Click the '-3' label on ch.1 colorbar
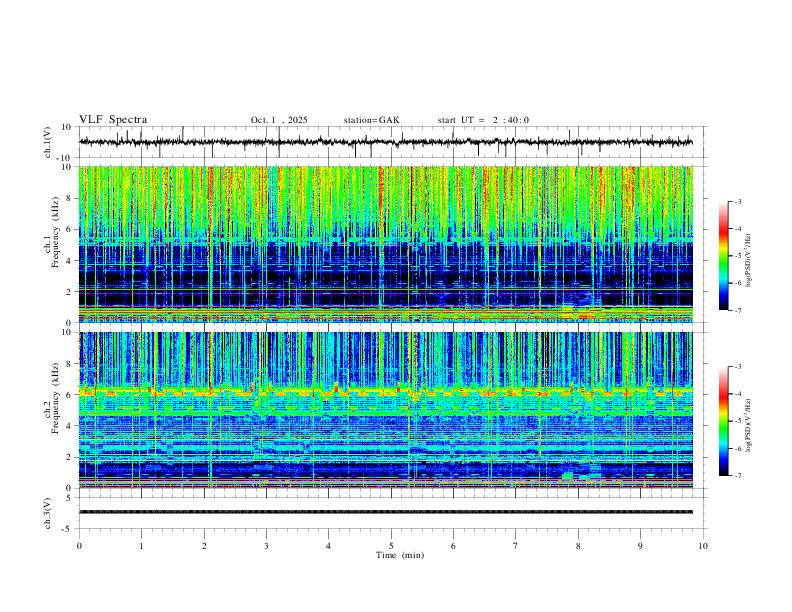The width and height of the screenshot is (792, 612). [737, 202]
